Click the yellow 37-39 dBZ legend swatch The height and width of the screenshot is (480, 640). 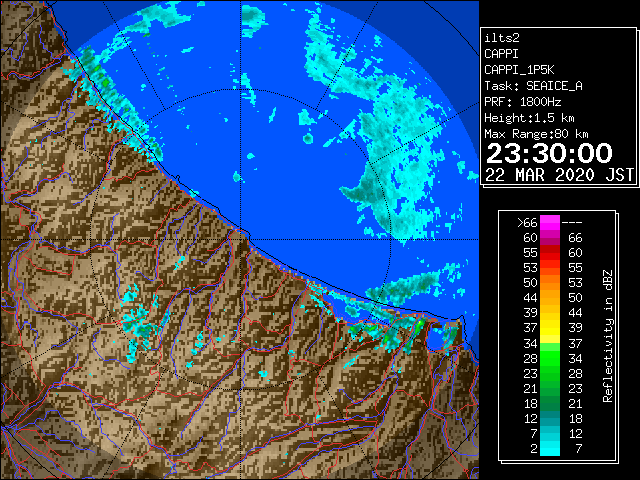click(550, 328)
